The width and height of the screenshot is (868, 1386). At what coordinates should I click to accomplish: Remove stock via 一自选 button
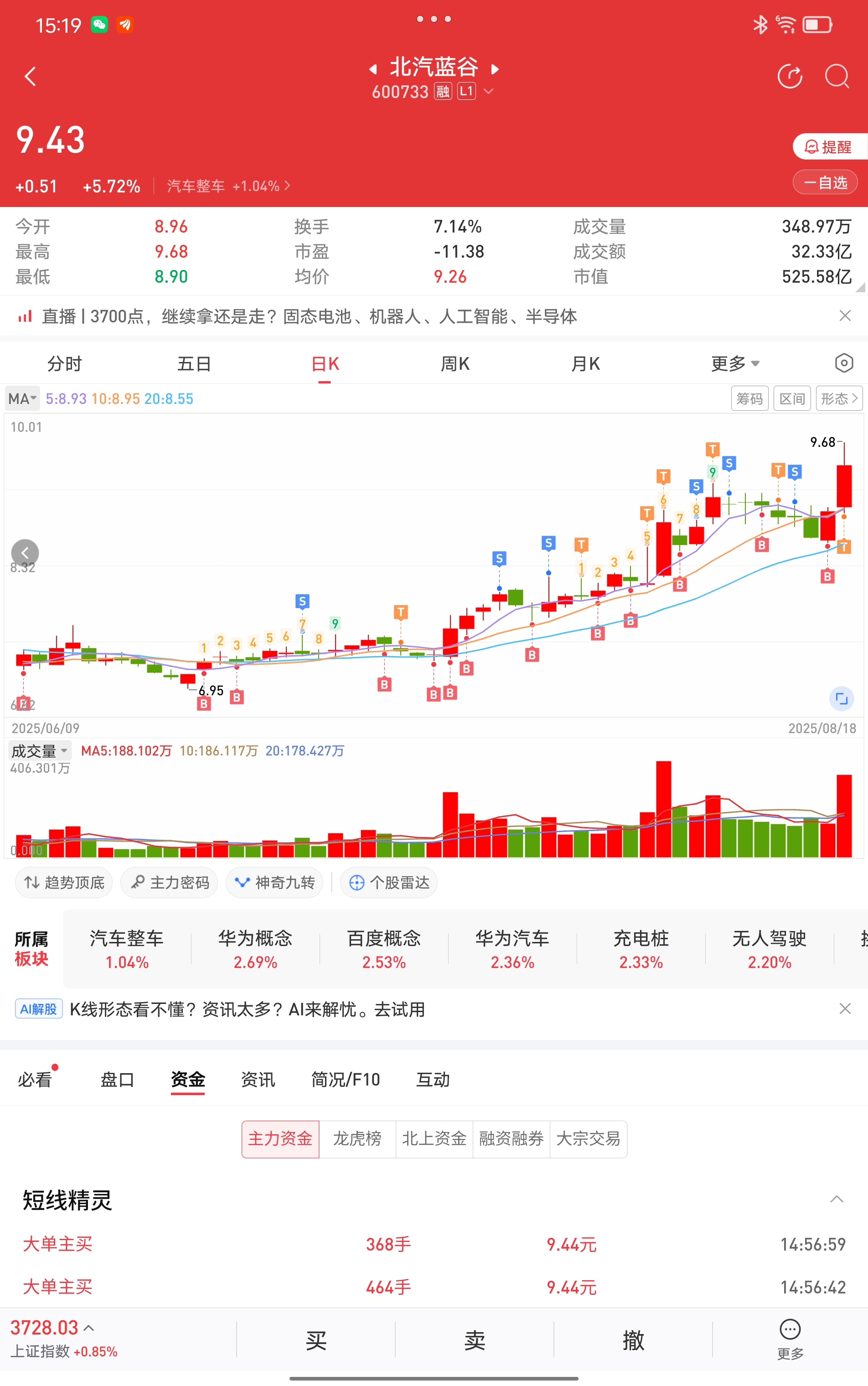(825, 182)
